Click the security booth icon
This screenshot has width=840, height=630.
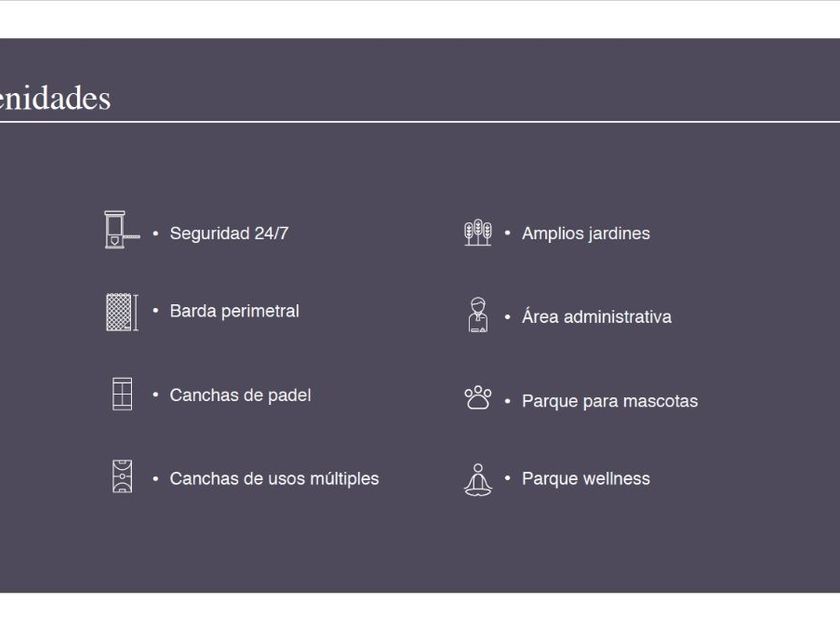pos(121,230)
